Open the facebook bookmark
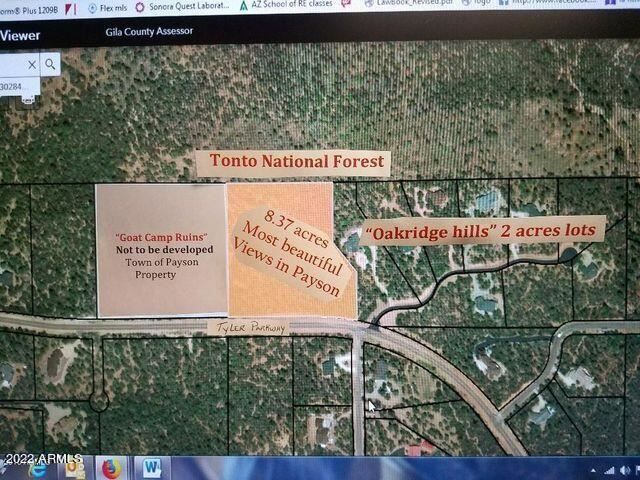This screenshot has height=480, width=640. click(x=548, y=2)
